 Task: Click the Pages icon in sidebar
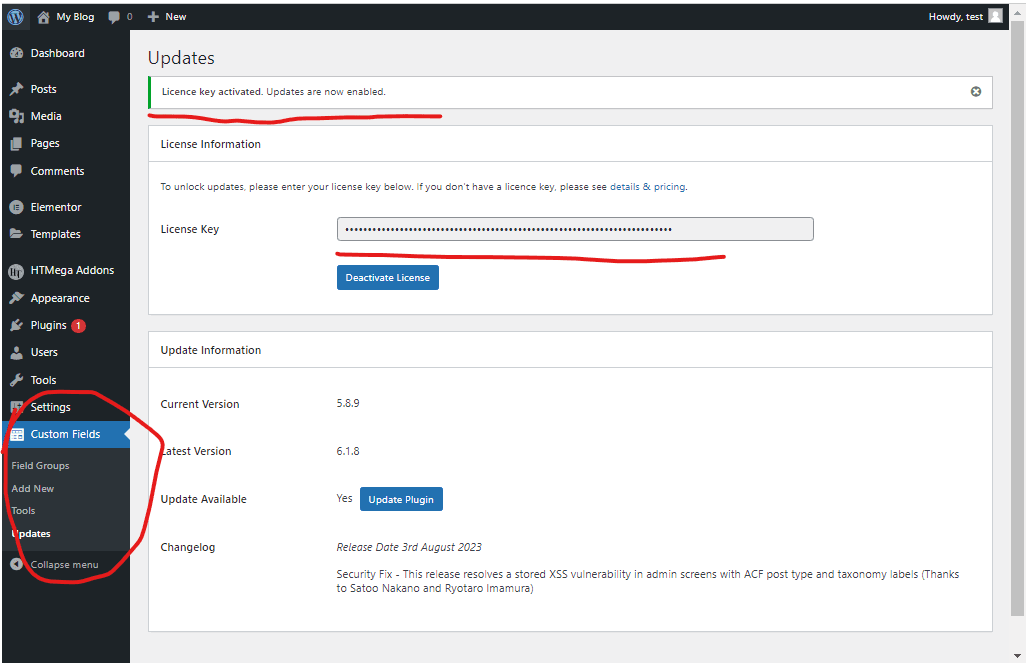tap(16, 144)
